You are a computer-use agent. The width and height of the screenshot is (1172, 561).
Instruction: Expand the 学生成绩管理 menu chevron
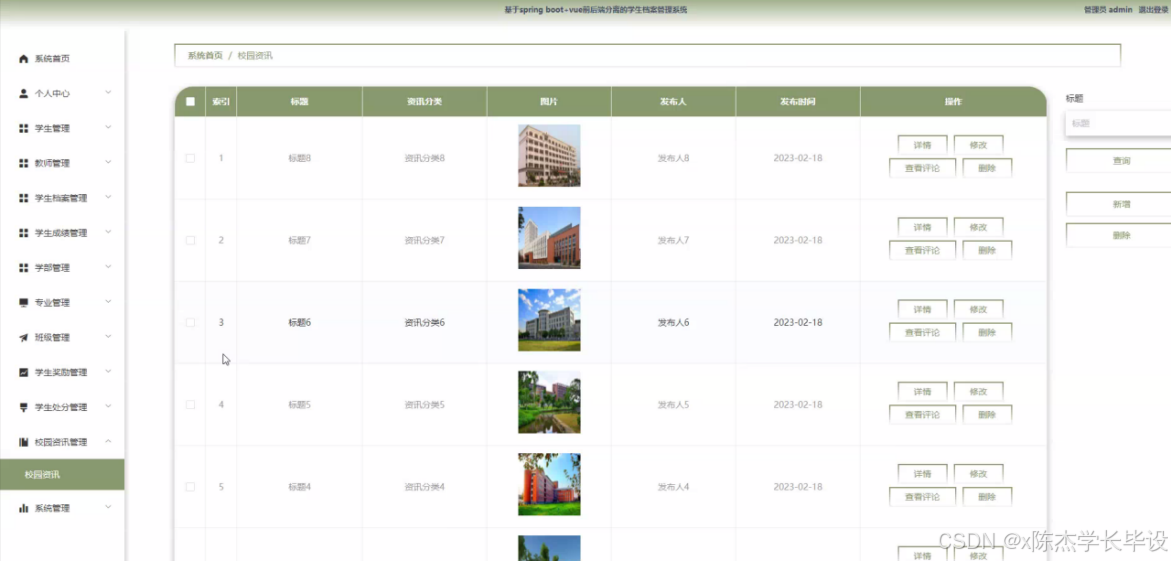108,232
